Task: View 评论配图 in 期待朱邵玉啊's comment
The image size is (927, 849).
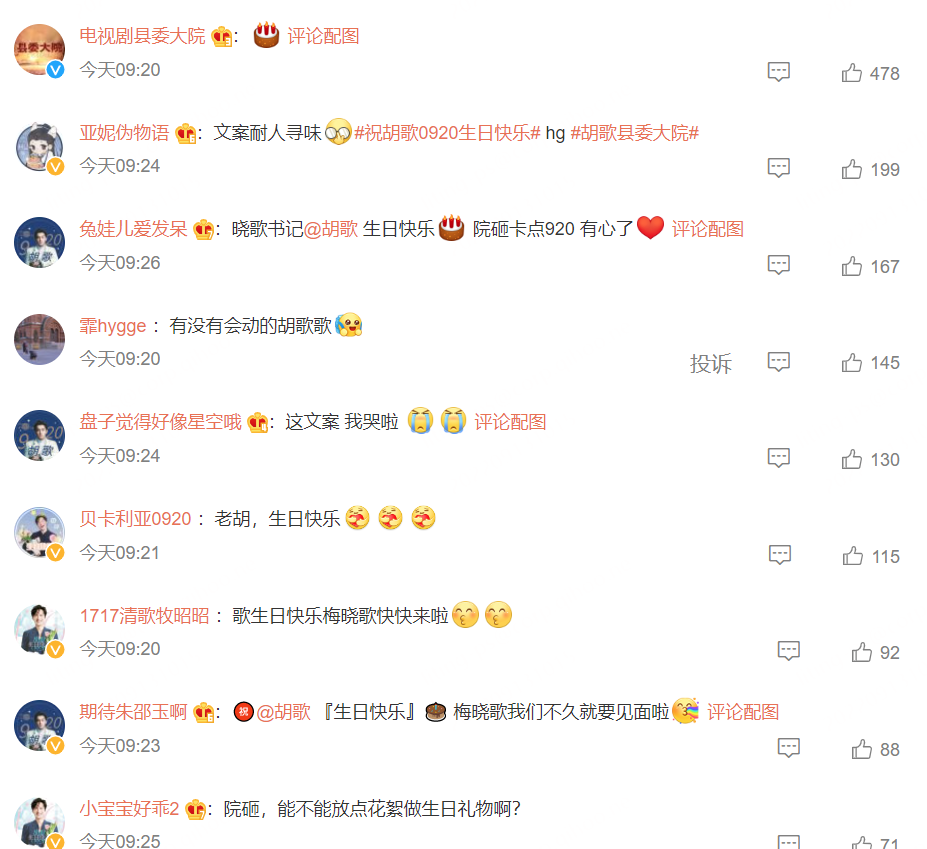Action: (743, 712)
